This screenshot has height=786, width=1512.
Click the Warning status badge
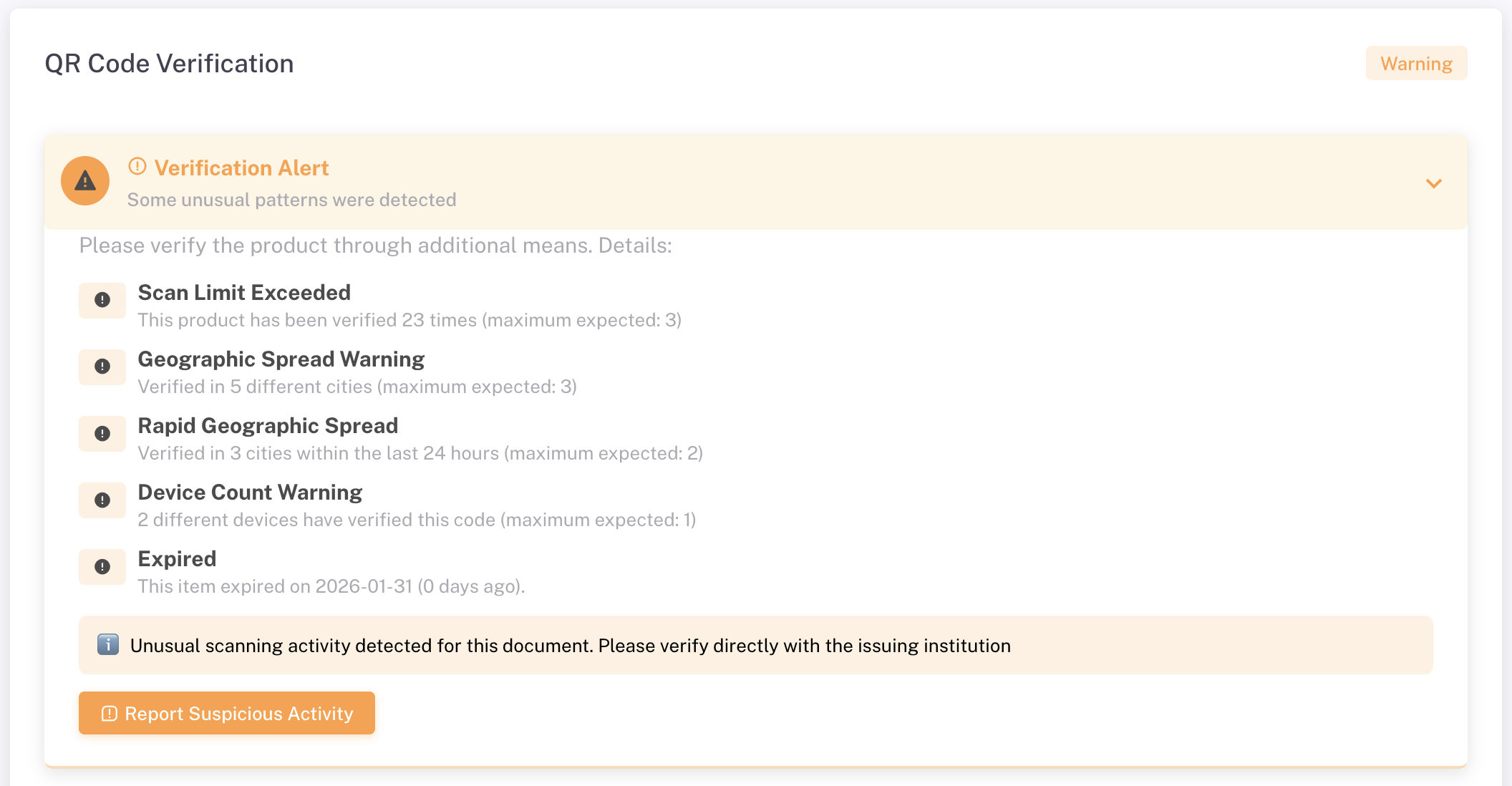(1416, 64)
